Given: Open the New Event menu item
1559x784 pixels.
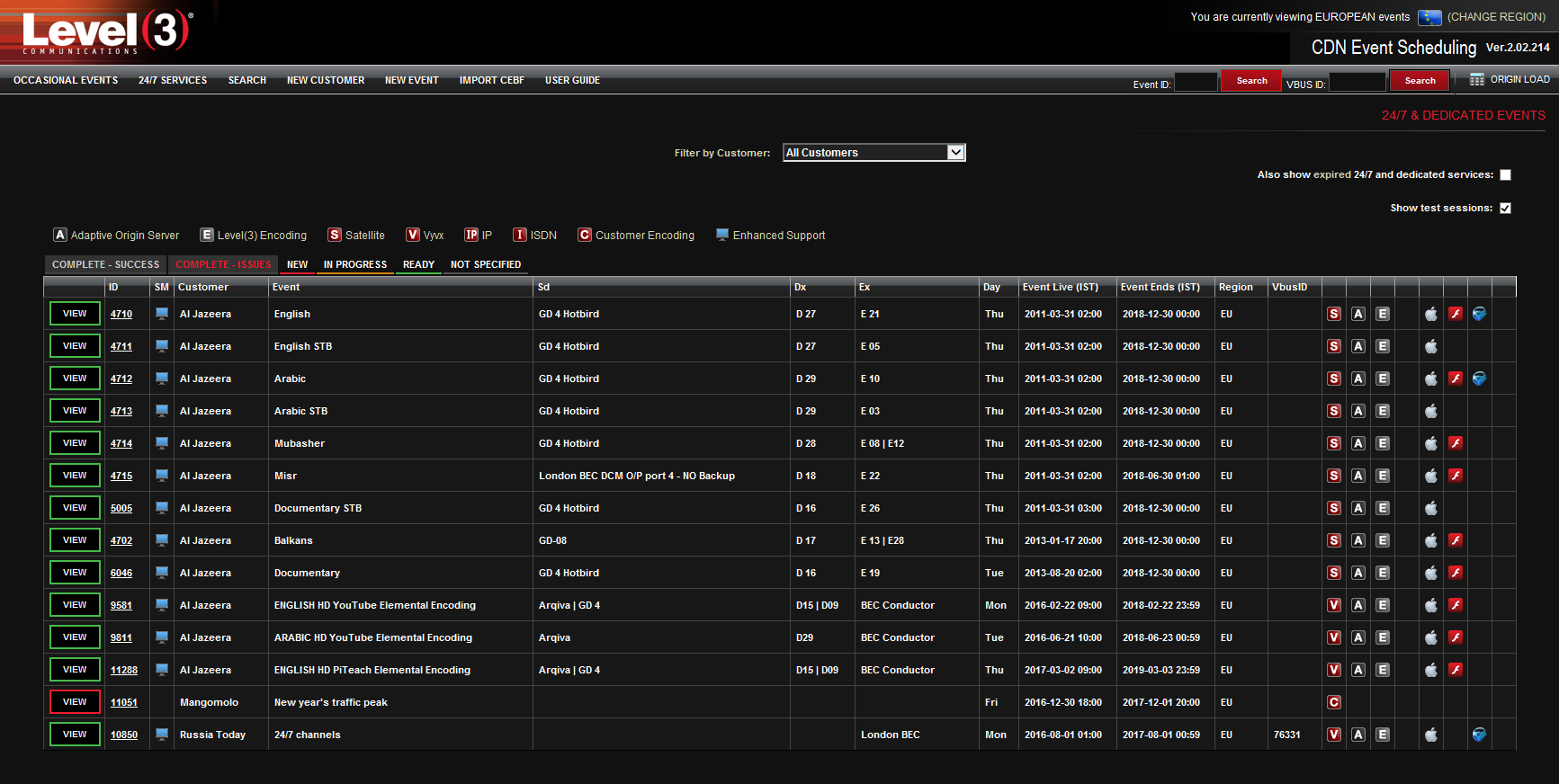Looking at the screenshot, I should (x=411, y=80).
